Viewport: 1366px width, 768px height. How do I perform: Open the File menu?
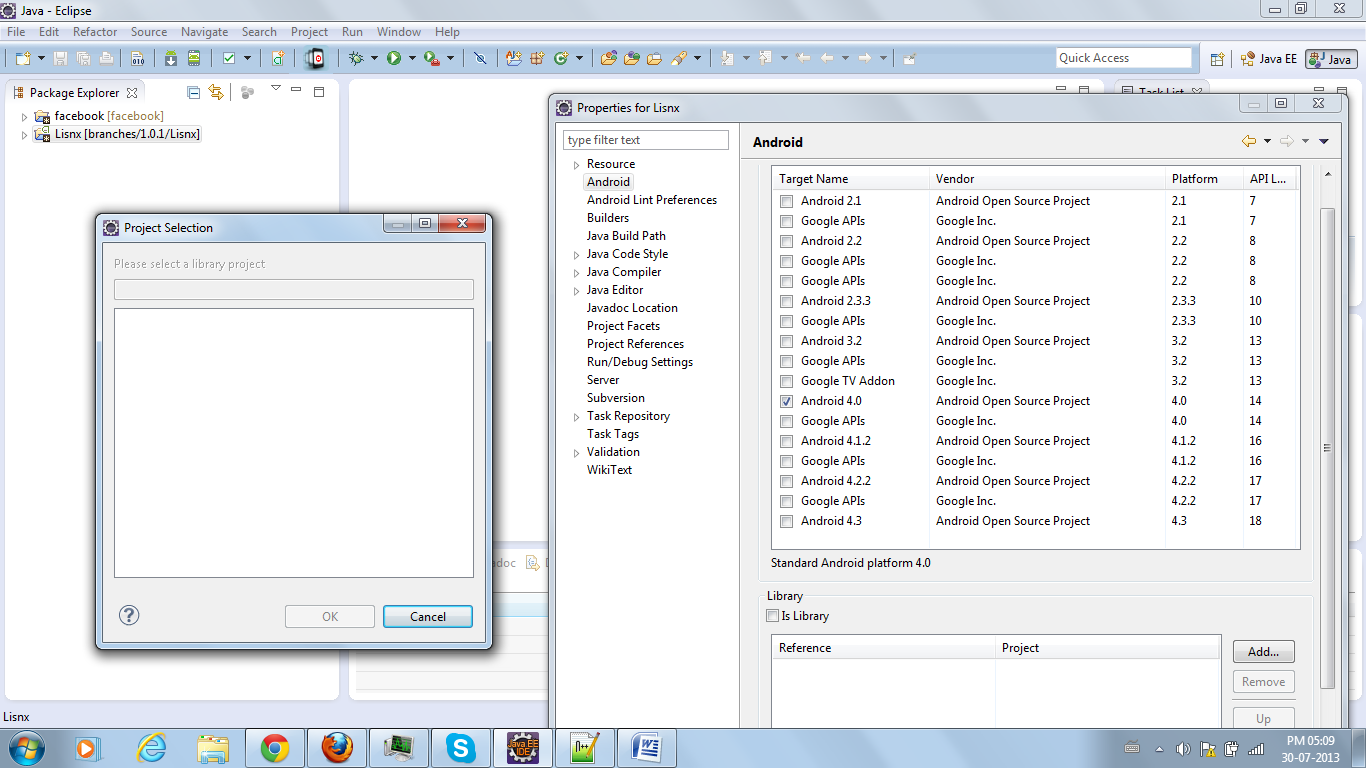[16, 32]
